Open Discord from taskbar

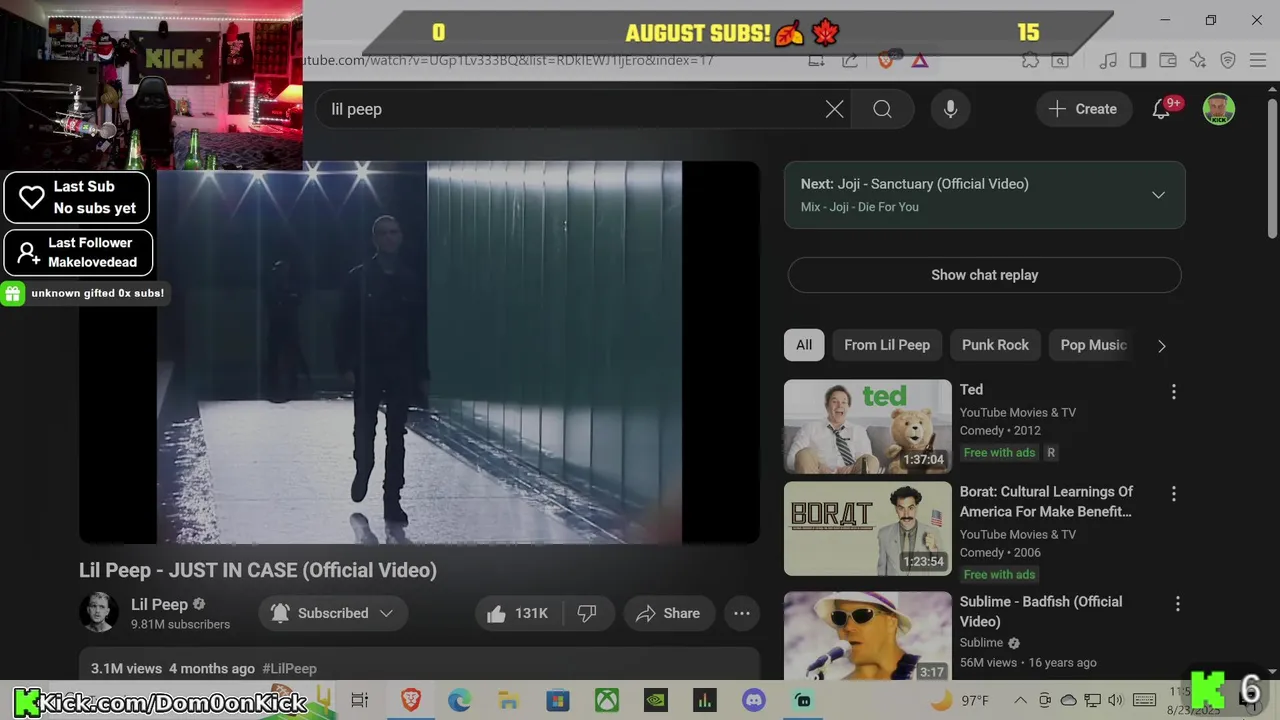coord(754,700)
